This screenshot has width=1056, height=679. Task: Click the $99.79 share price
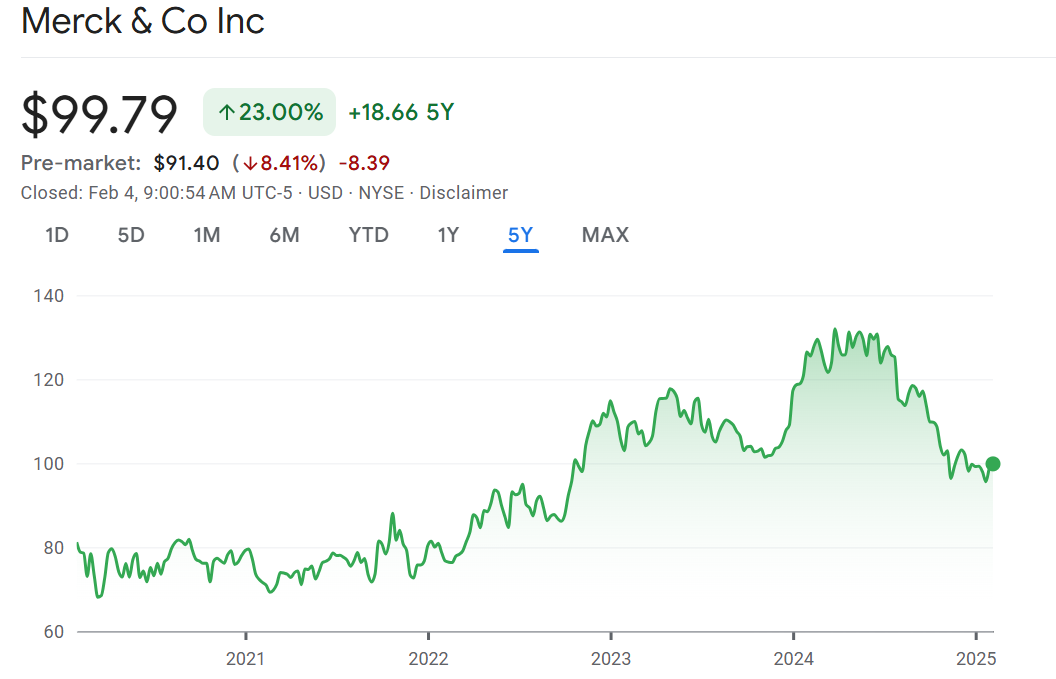pos(100,114)
